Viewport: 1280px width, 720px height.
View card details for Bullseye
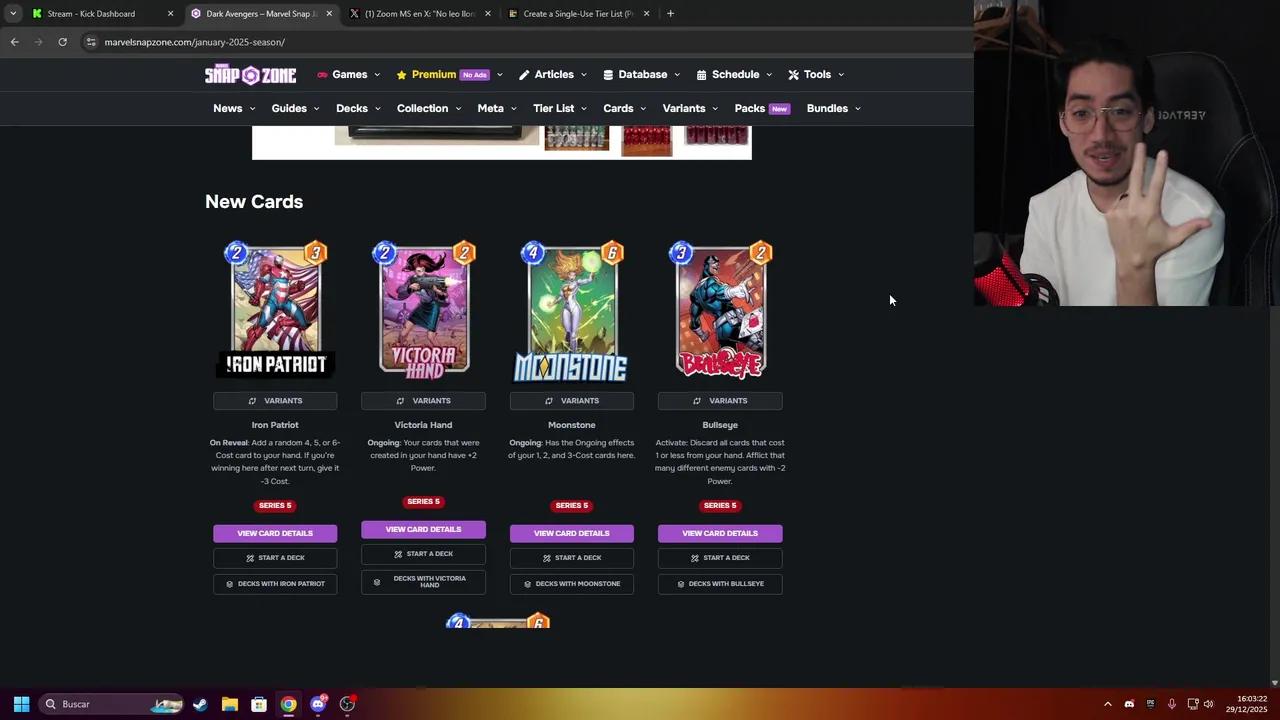click(720, 533)
